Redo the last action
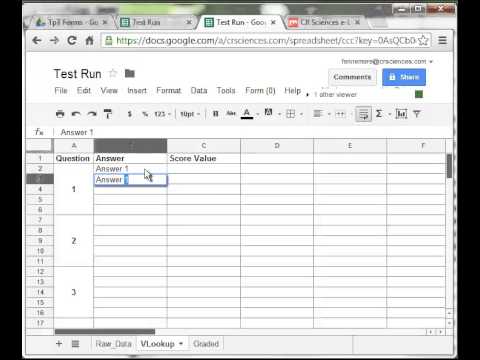 [x=92, y=114]
